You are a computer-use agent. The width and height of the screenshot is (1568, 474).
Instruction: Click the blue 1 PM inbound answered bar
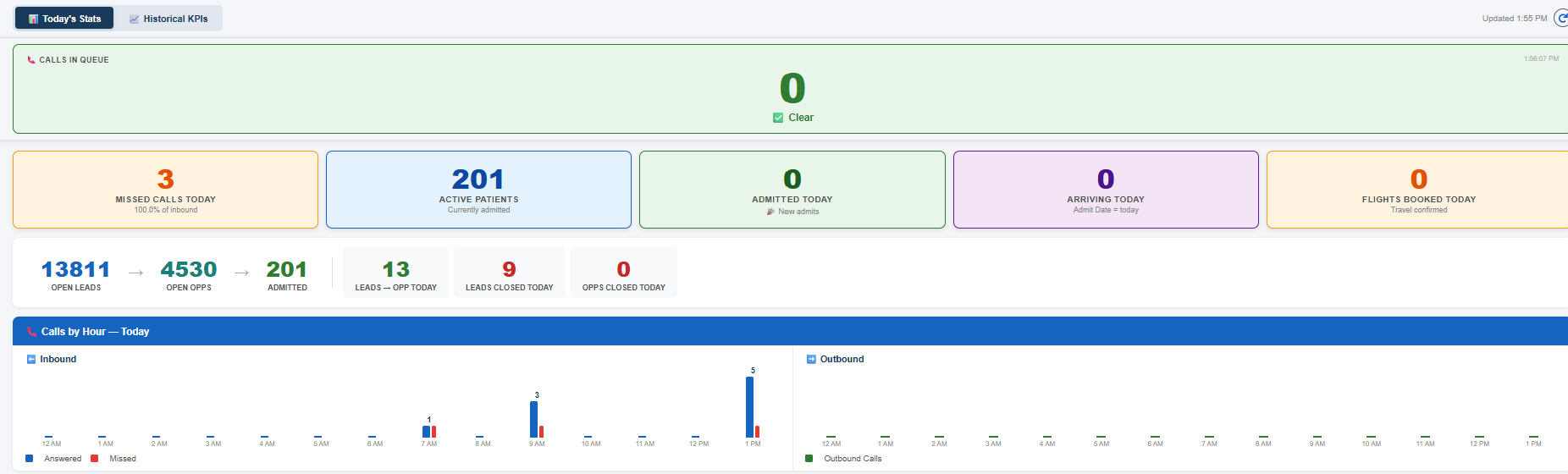[x=749, y=407]
